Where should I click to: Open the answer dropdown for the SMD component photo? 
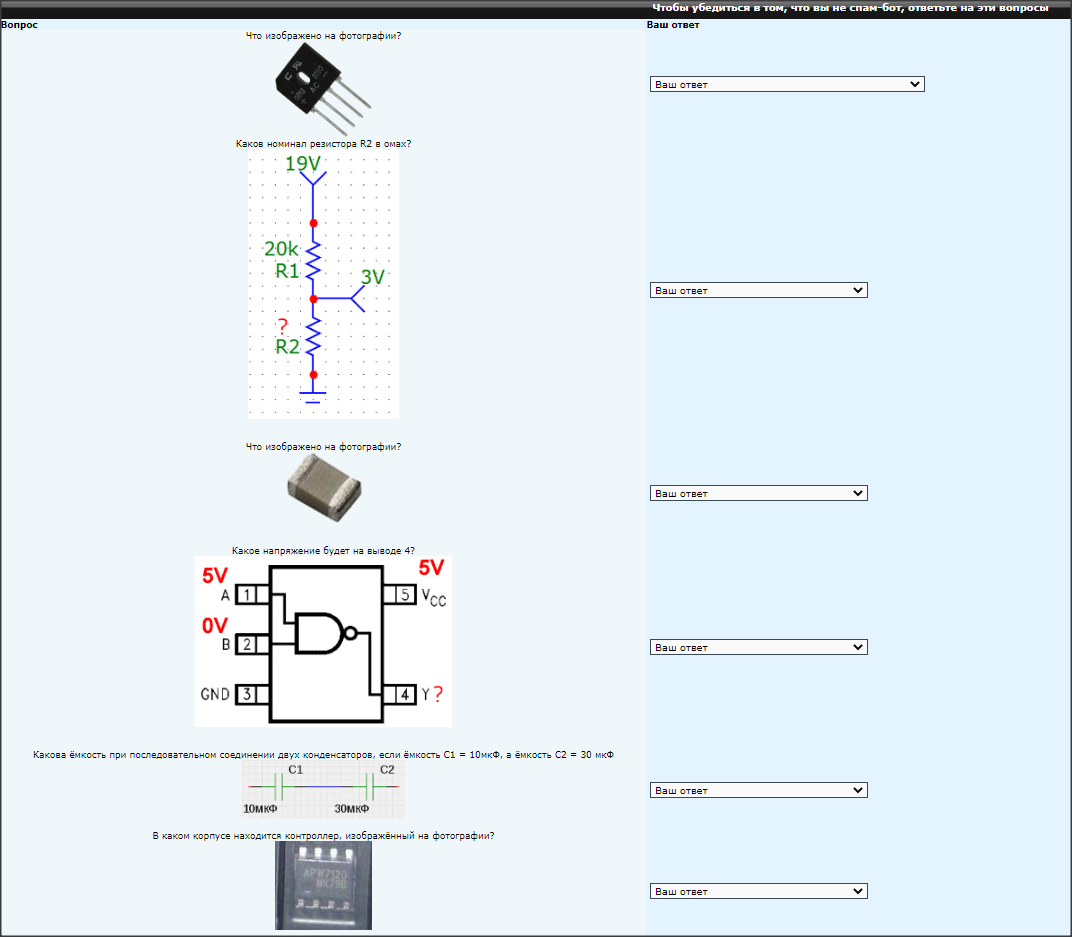(758, 493)
